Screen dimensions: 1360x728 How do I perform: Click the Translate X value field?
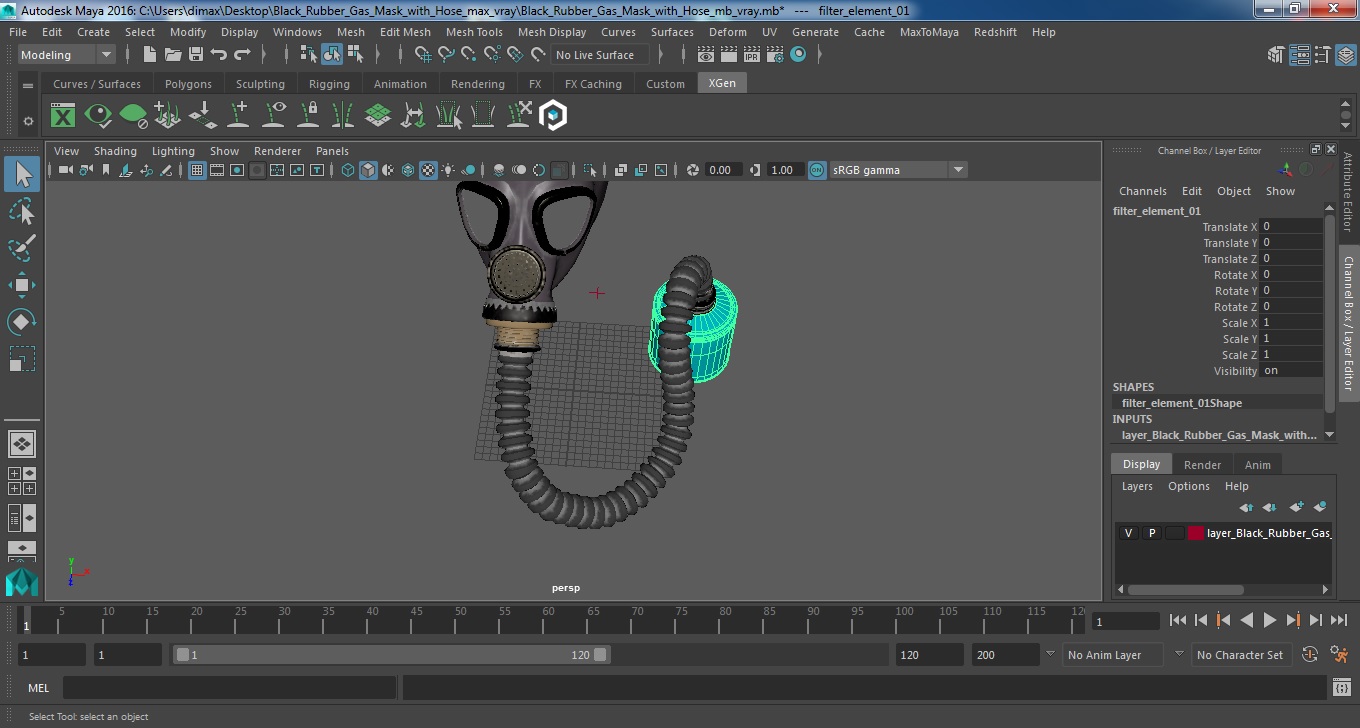(x=1290, y=227)
